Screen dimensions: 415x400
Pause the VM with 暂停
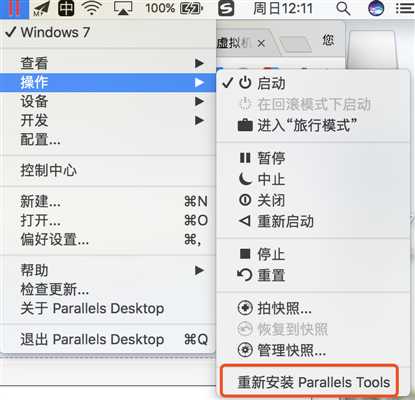313,158
